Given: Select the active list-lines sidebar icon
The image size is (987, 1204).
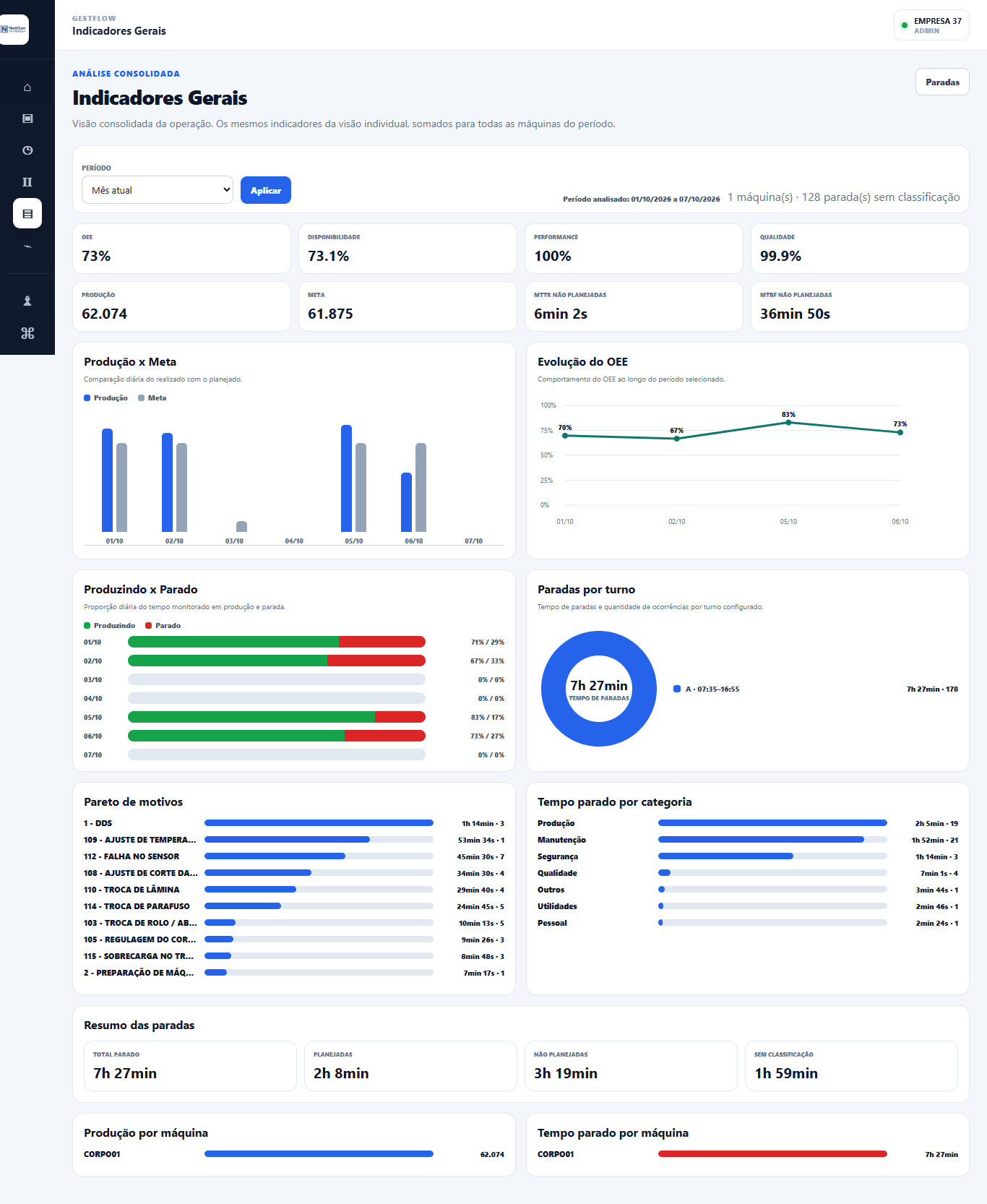Looking at the screenshot, I should pos(27,214).
